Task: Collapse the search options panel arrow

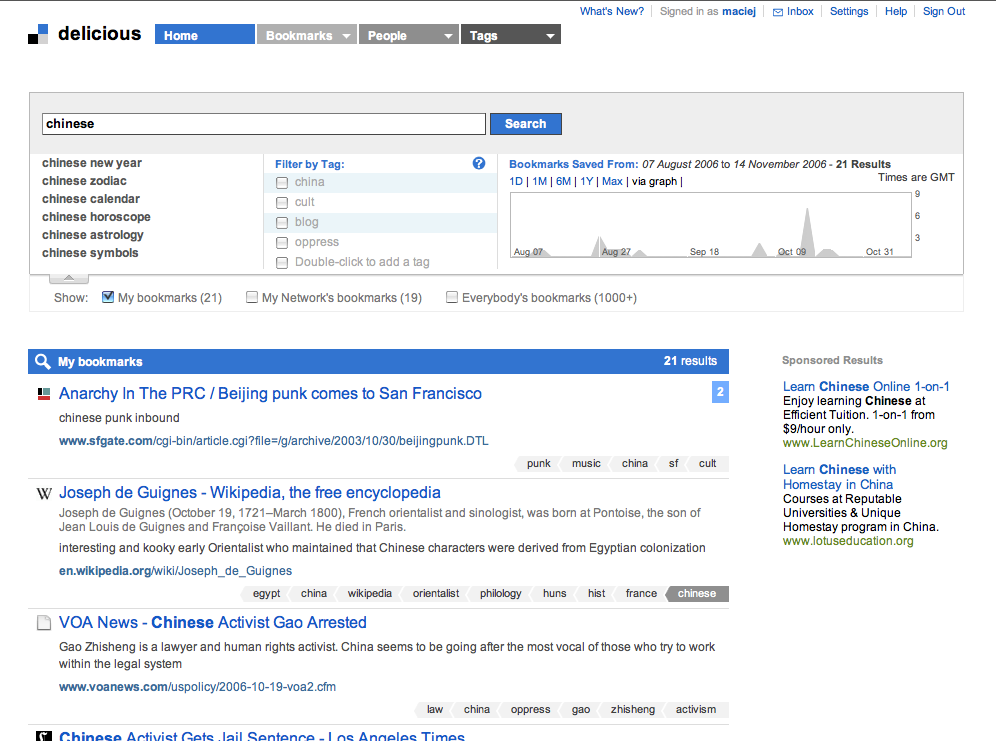Action: [x=69, y=278]
